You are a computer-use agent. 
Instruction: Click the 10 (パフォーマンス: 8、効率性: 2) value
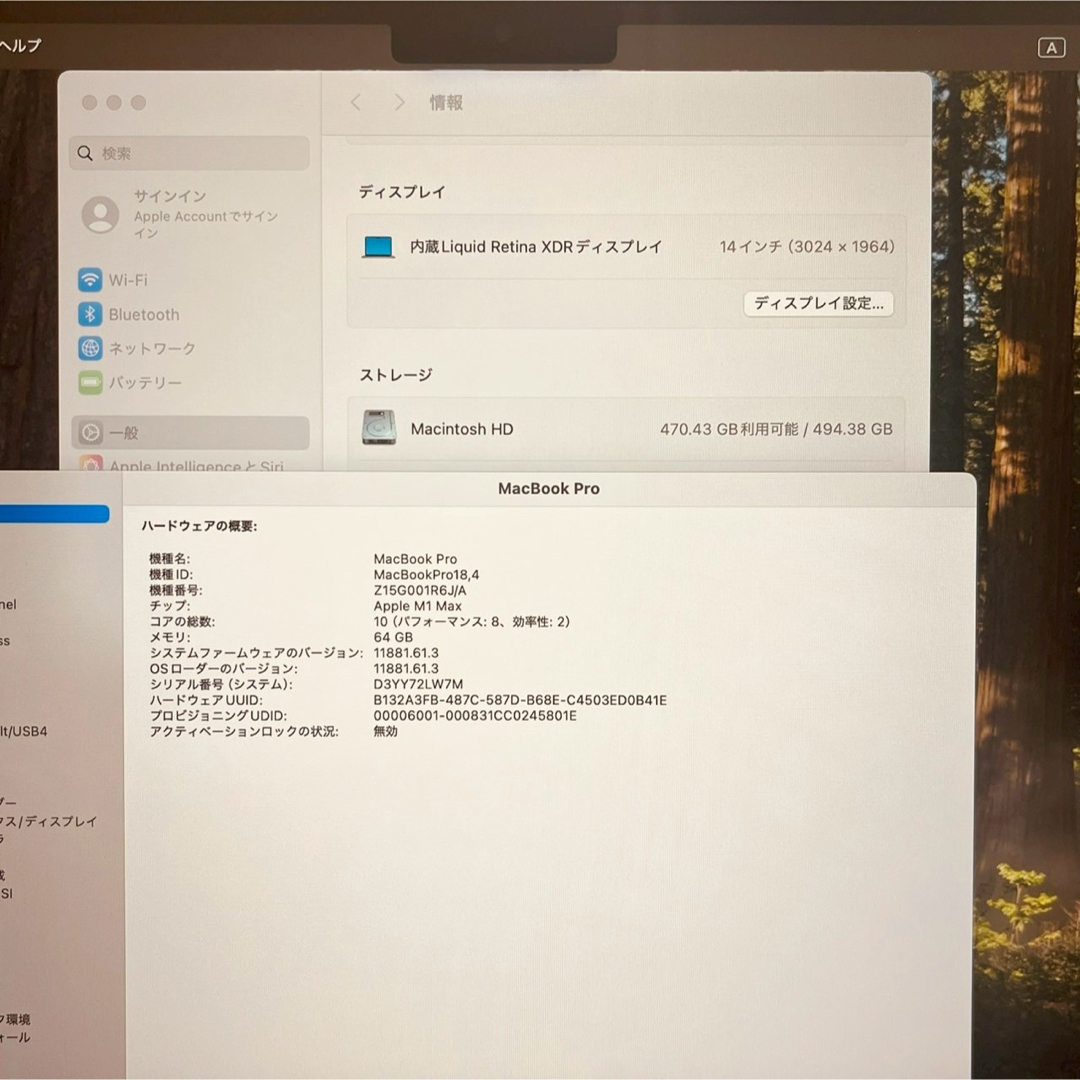tap(472, 621)
